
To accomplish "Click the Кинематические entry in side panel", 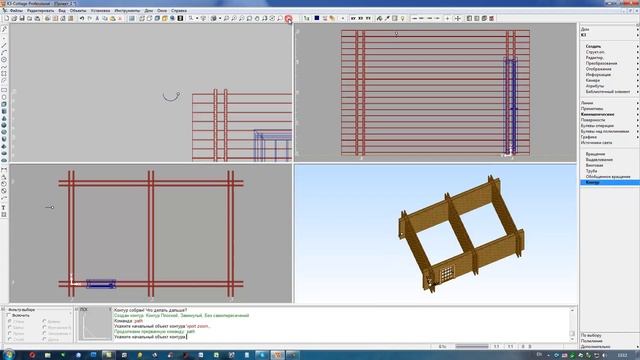I will coord(597,114).
